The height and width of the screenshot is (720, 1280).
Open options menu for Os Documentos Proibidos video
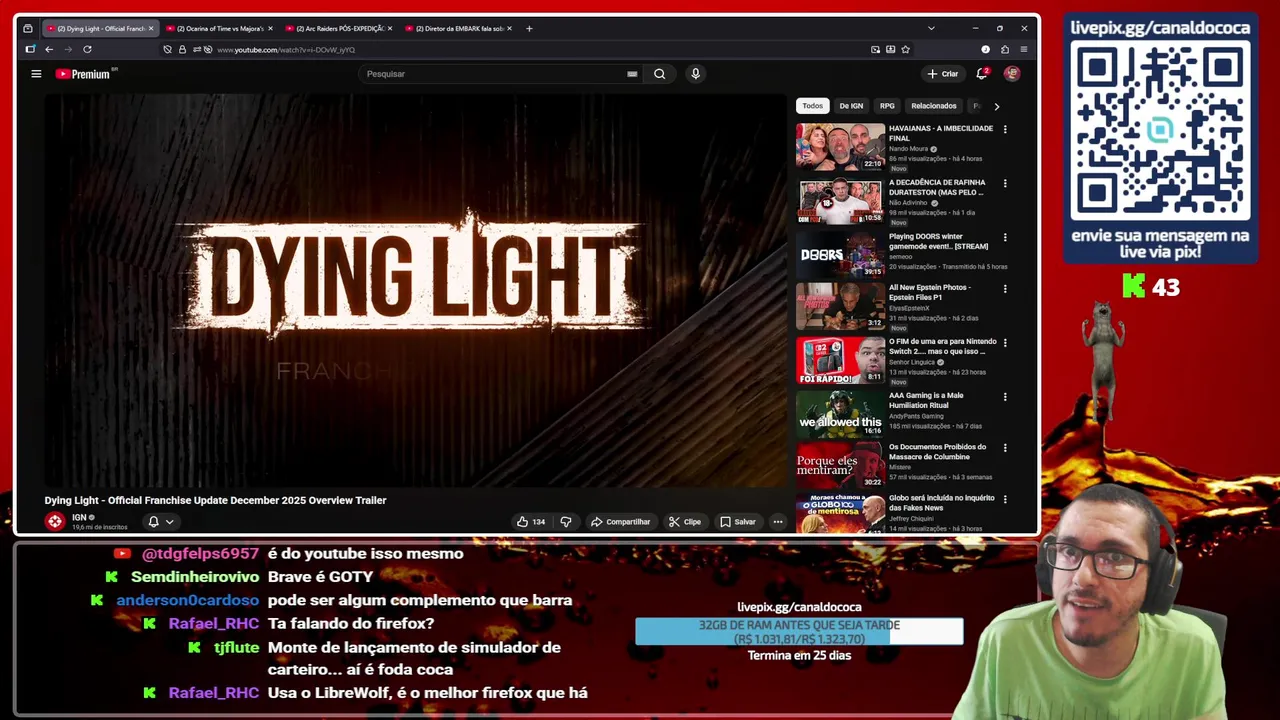[1005, 447]
